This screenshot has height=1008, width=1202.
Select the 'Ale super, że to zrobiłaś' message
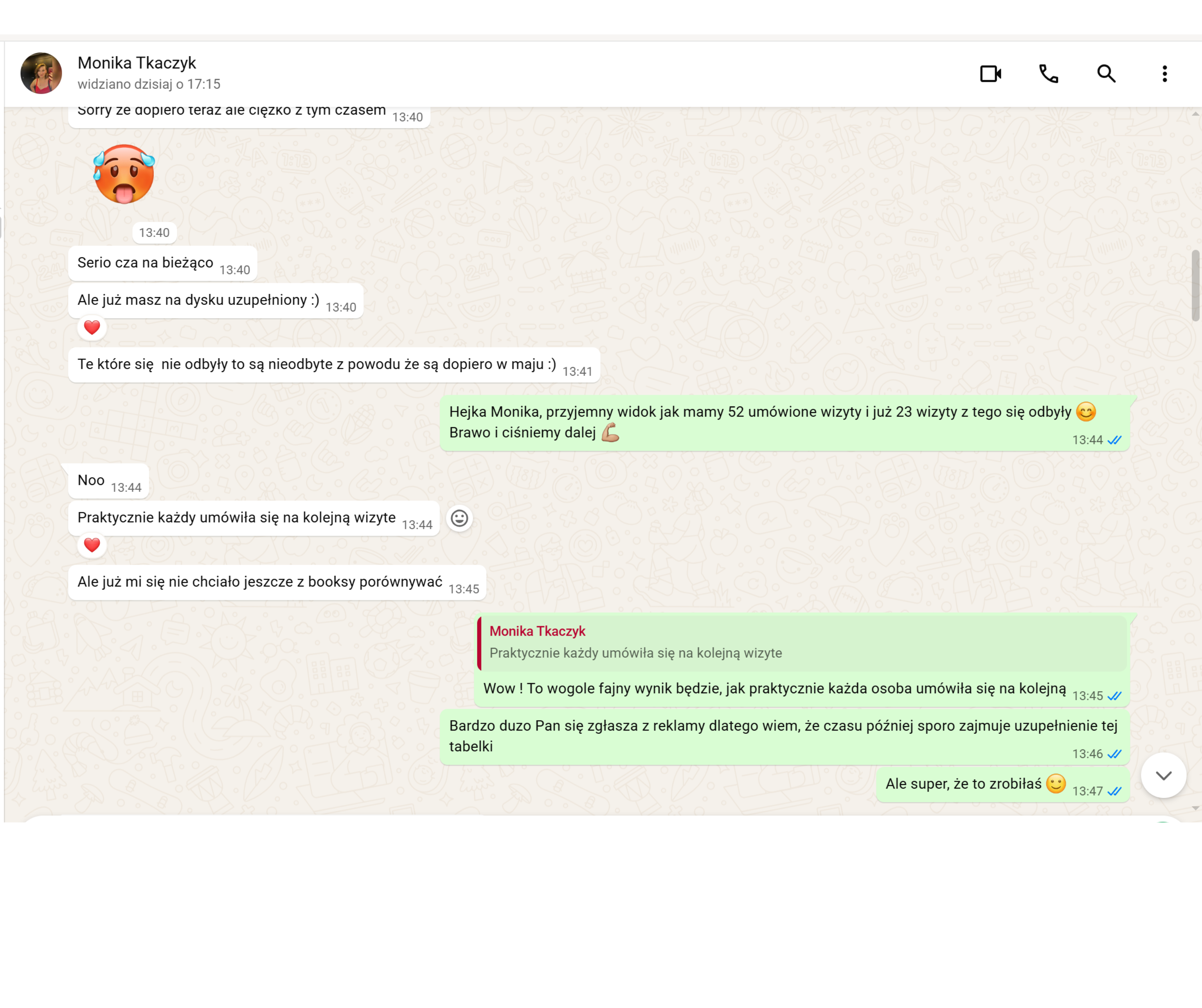coord(1003,785)
